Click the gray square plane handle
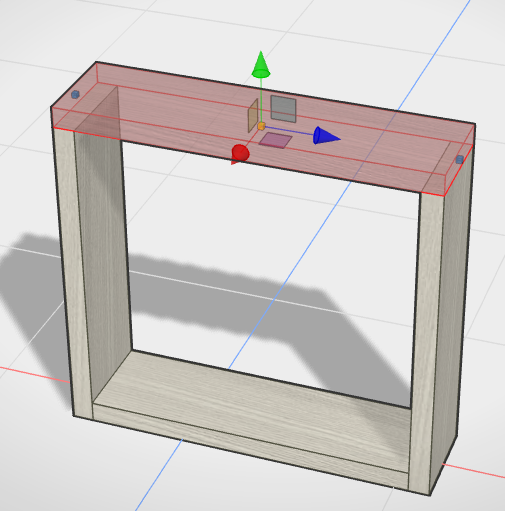 (283, 109)
